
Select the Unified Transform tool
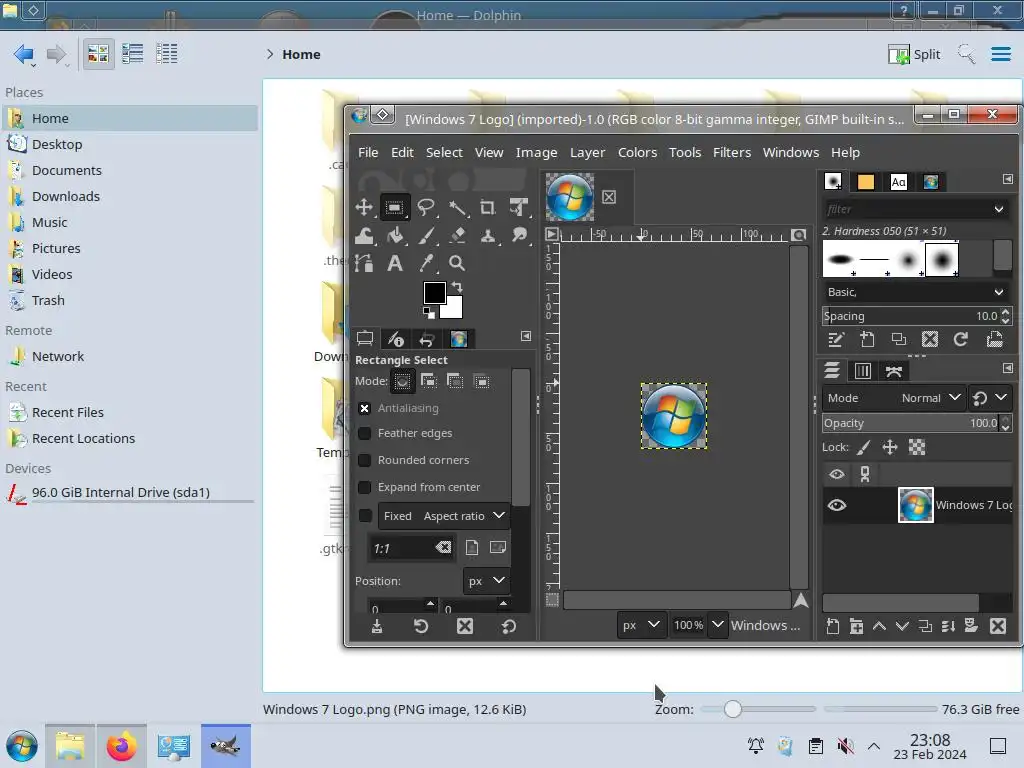(x=519, y=208)
